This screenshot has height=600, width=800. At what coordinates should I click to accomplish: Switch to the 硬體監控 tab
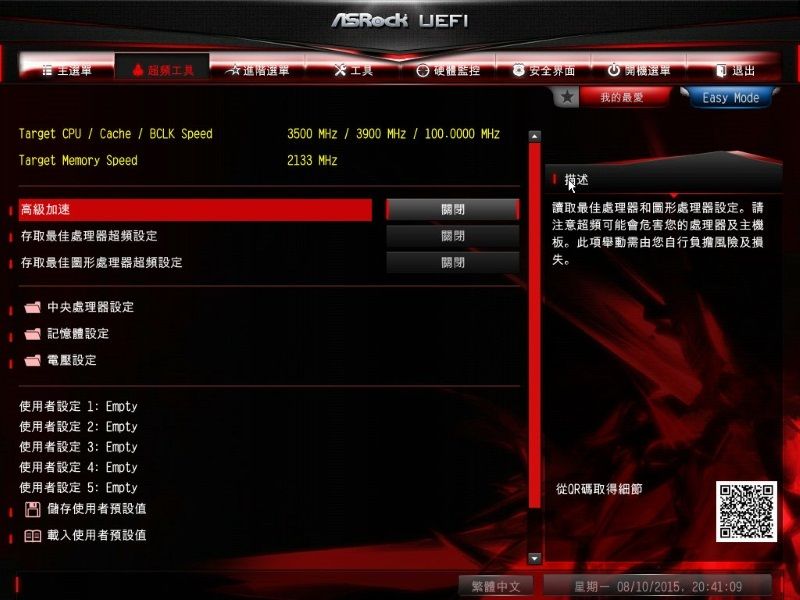448,70
